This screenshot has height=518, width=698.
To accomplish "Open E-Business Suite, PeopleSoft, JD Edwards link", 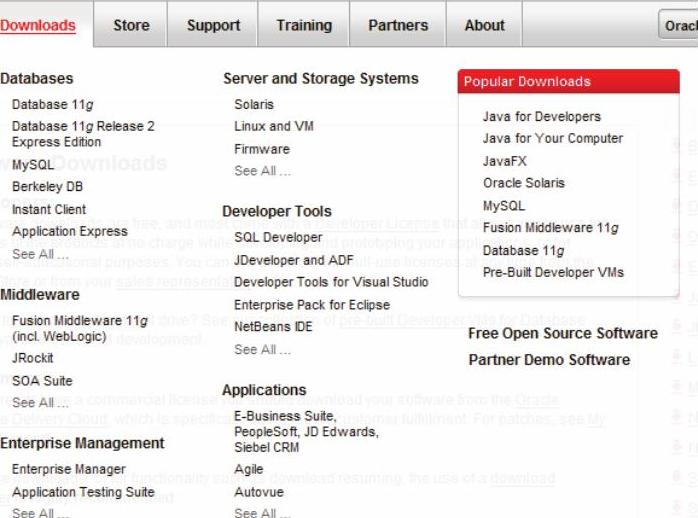I will click(x=306, y=432).
